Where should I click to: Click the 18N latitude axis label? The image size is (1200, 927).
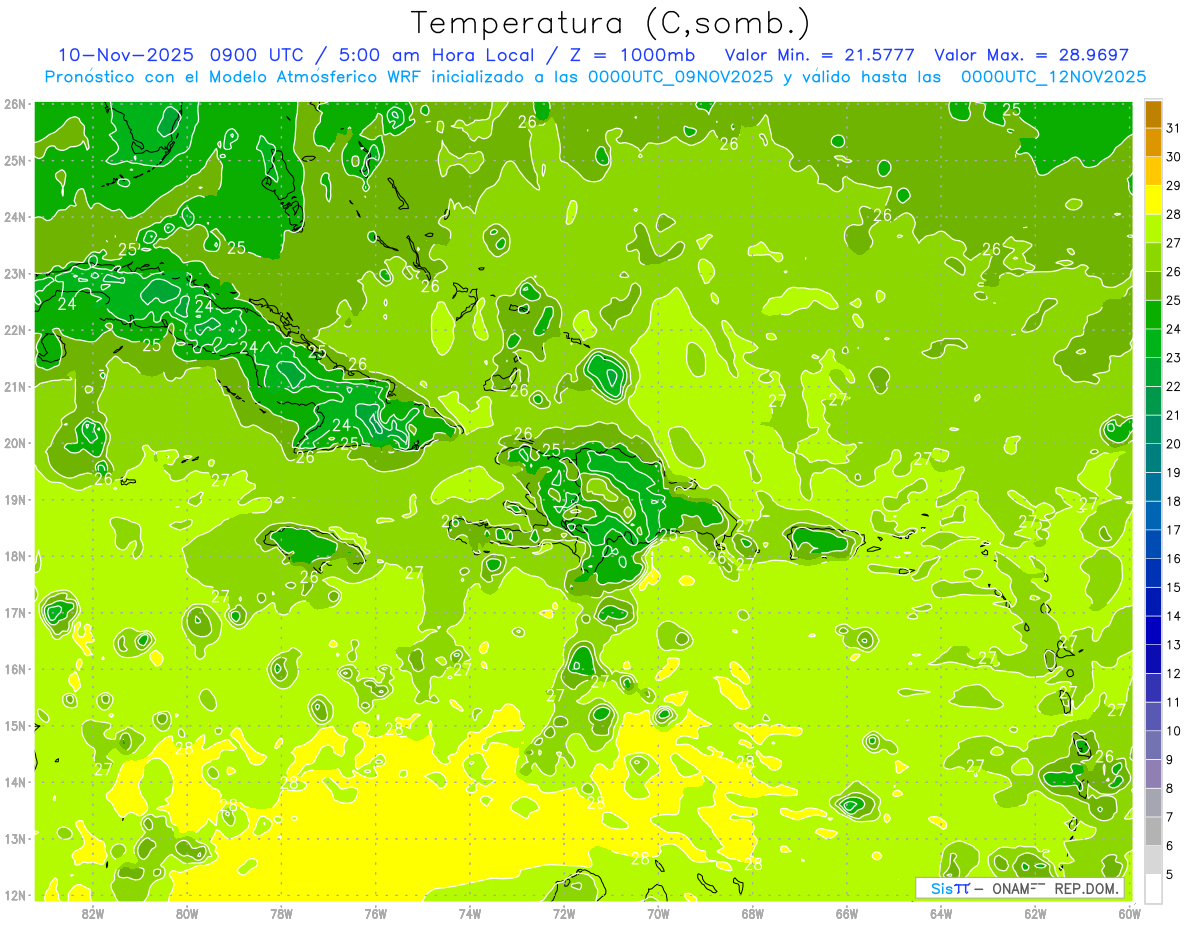pos(15,556)
